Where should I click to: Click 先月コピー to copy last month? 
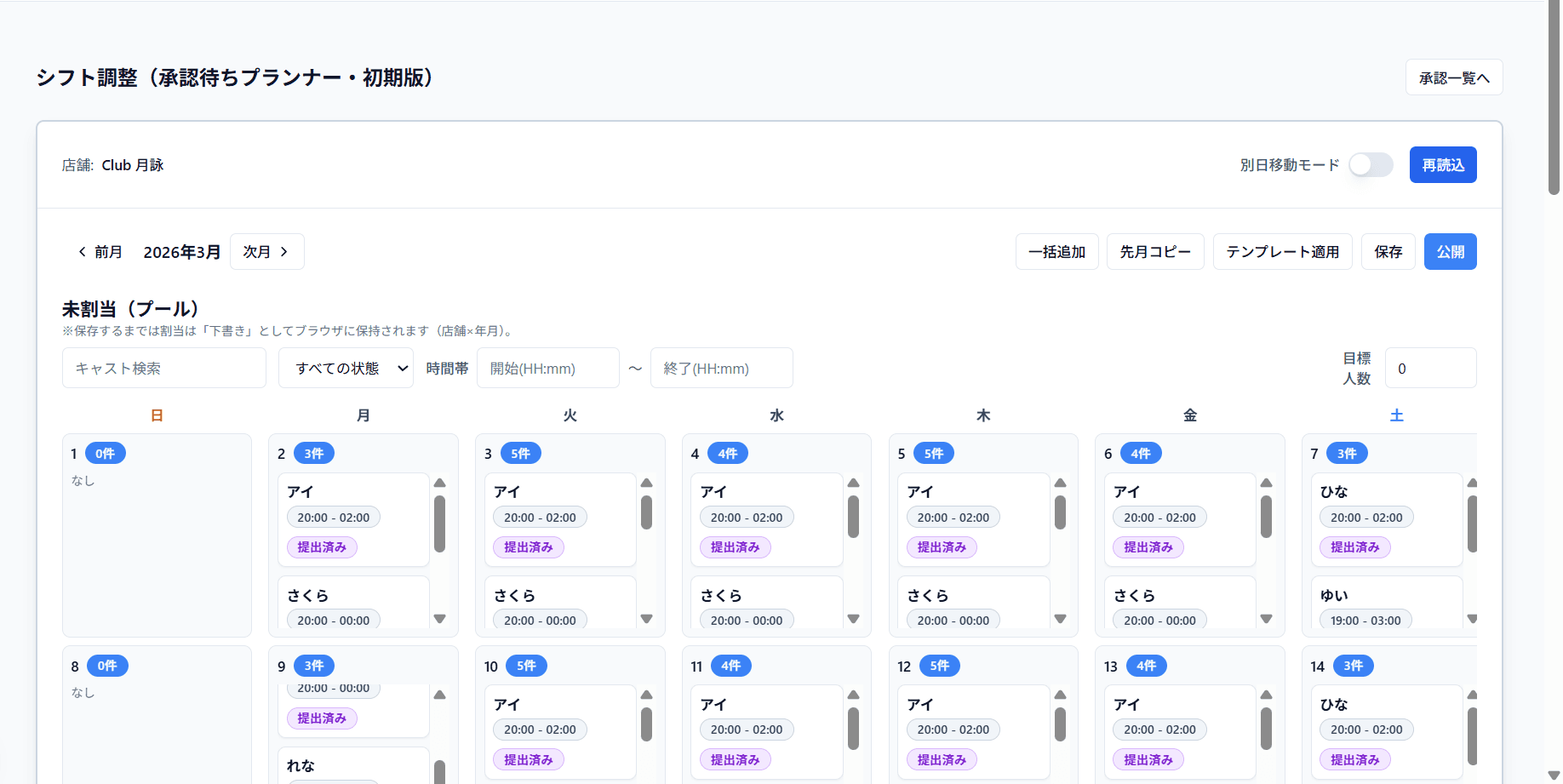click(x=1154, y=252)
